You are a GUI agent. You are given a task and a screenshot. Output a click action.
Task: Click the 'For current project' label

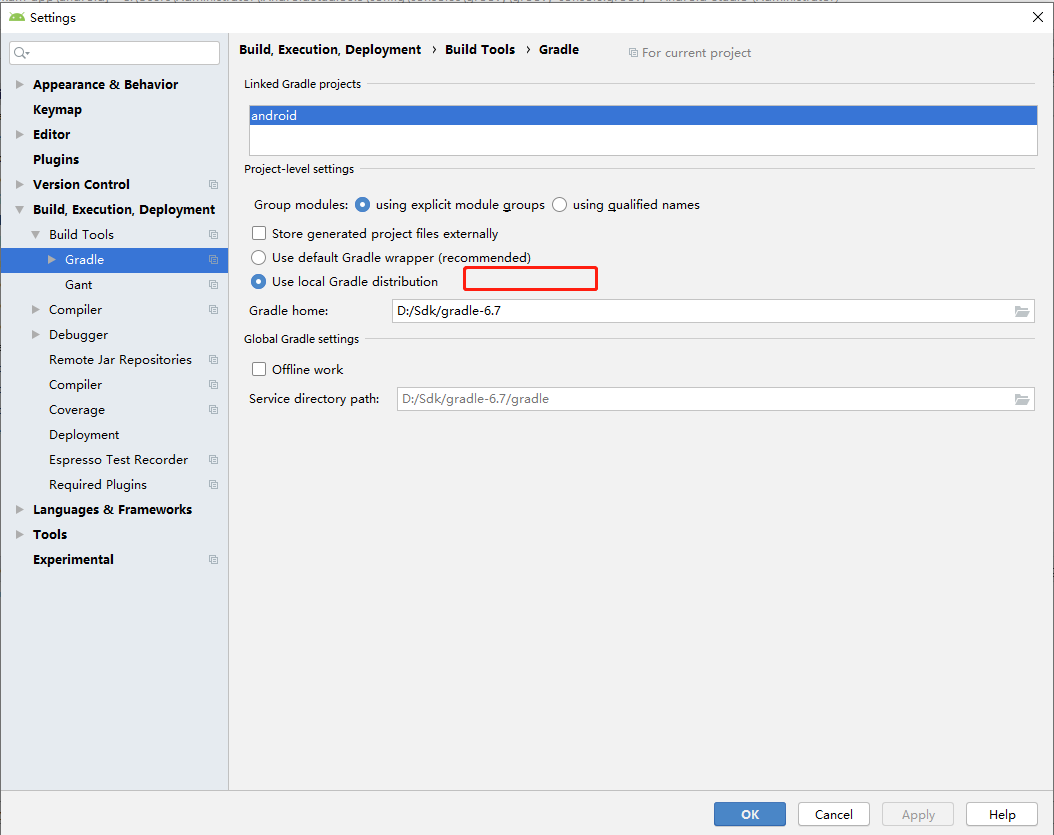coord(696,52)
